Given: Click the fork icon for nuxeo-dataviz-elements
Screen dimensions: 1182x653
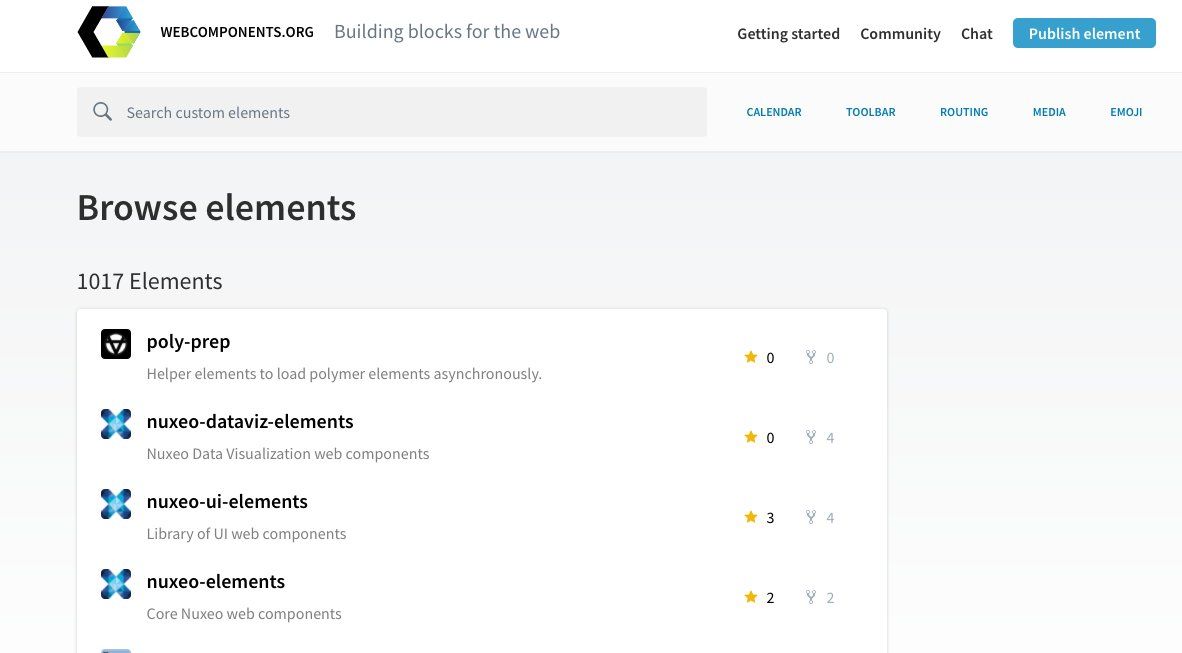Looking at the screenshot, I should tap(811, 437).
